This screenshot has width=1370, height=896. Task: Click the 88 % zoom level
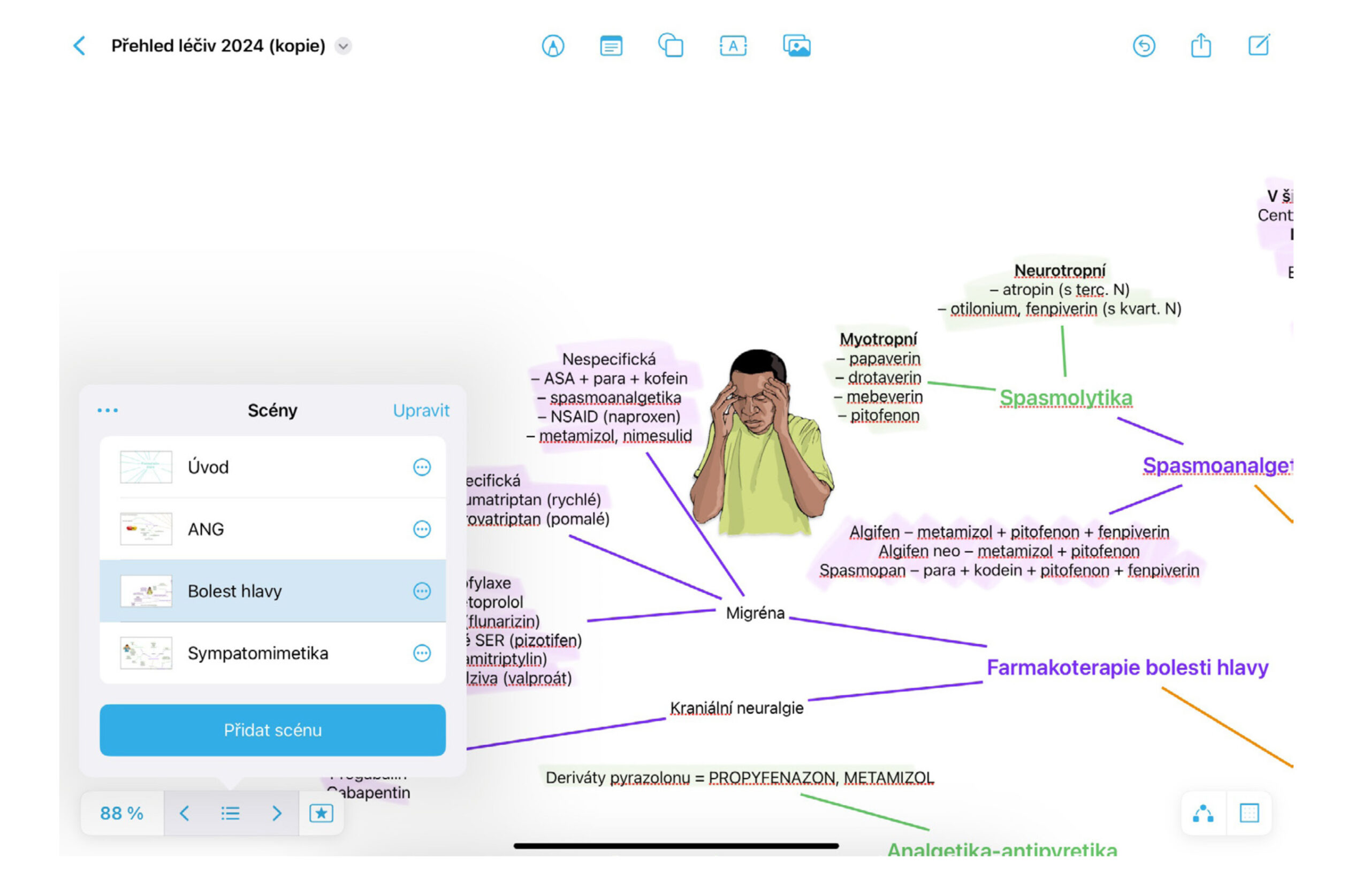click(x=121, y=813)
